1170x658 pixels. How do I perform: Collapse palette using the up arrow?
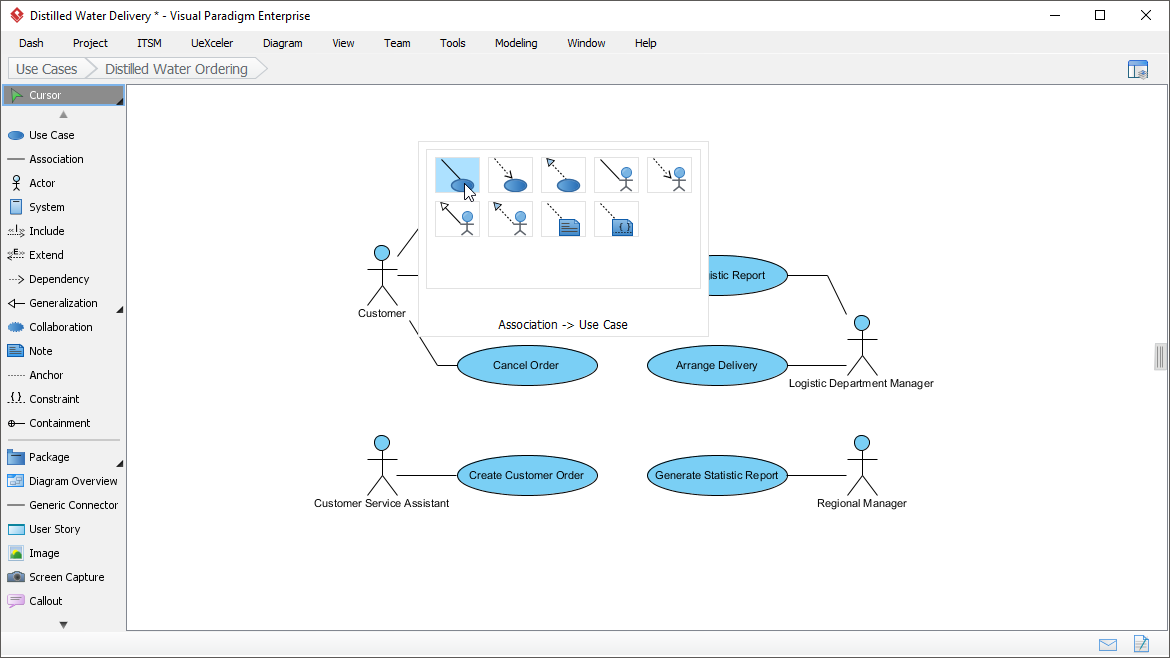[x=63, y=114]
